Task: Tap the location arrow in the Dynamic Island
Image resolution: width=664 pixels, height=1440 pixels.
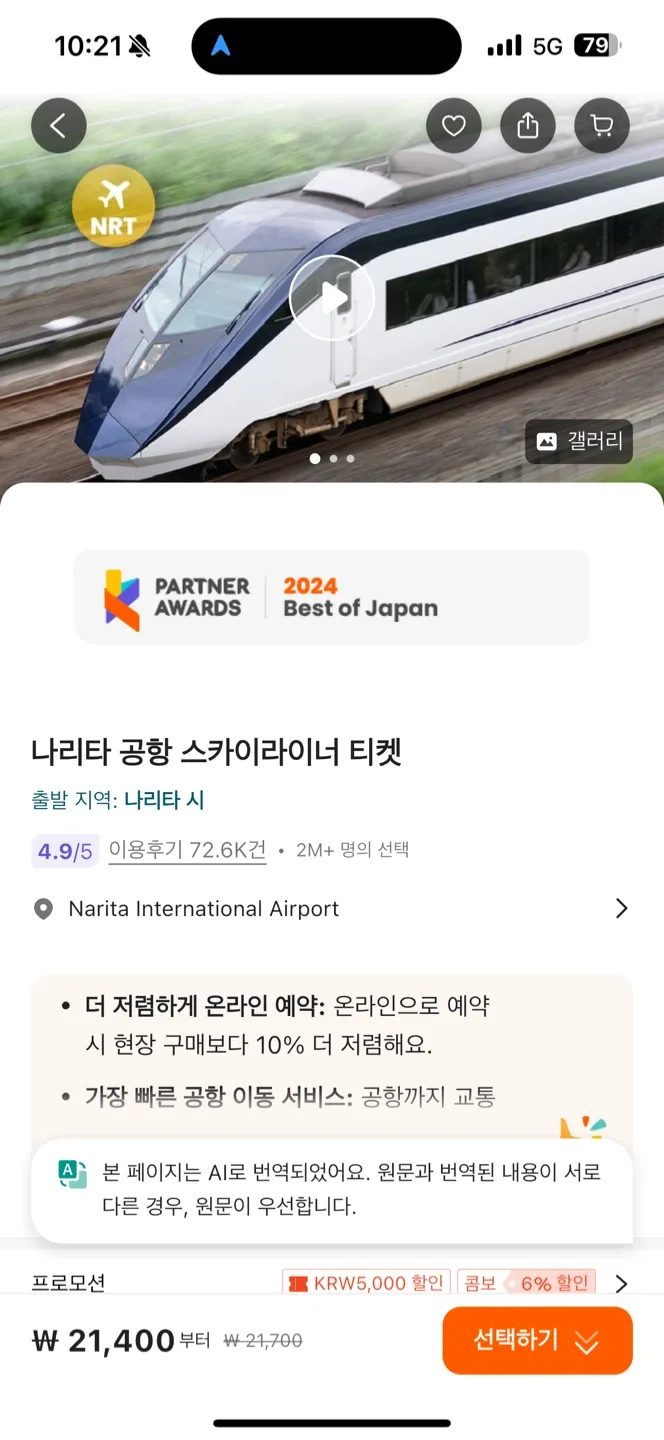Action: coord(221,46)
